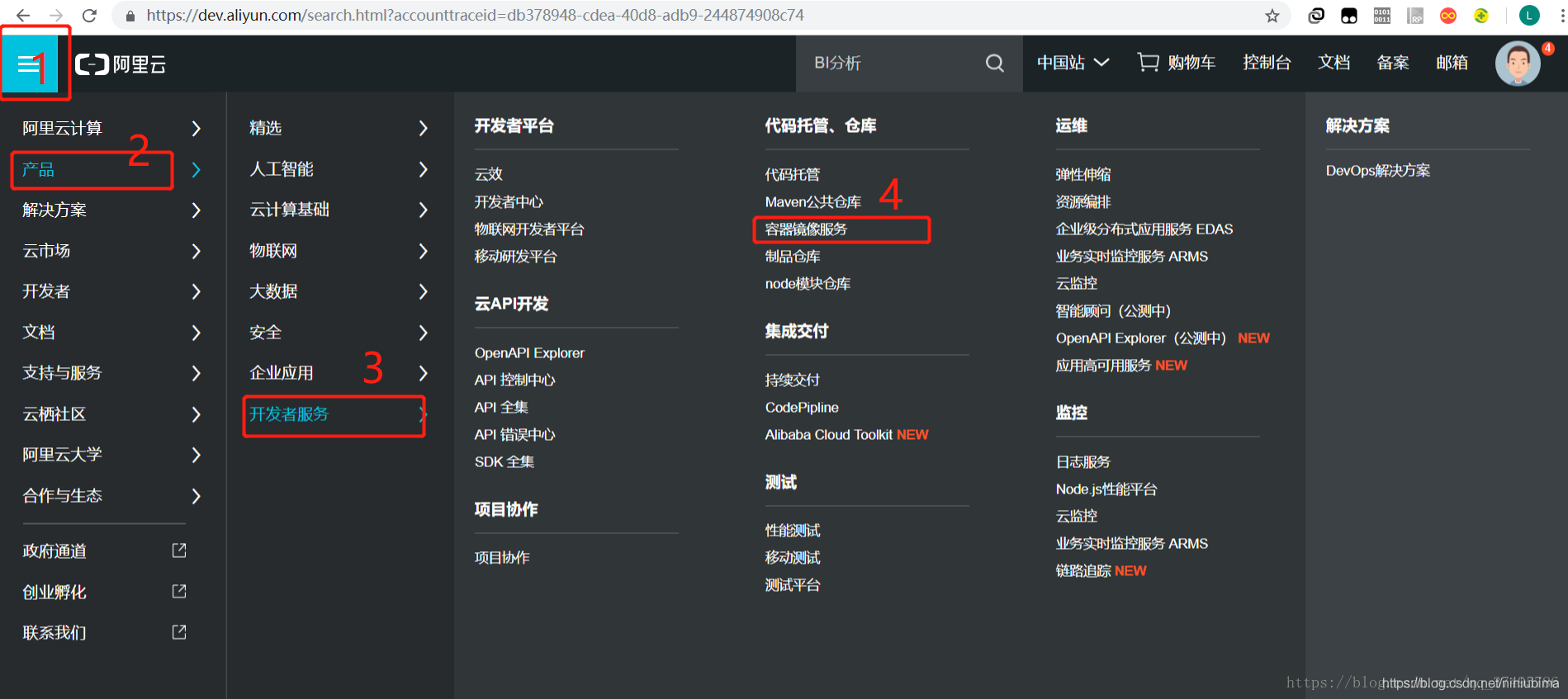Open the Maven公共仓库 link
The image size is (1568, 699).
pos(812,202)
